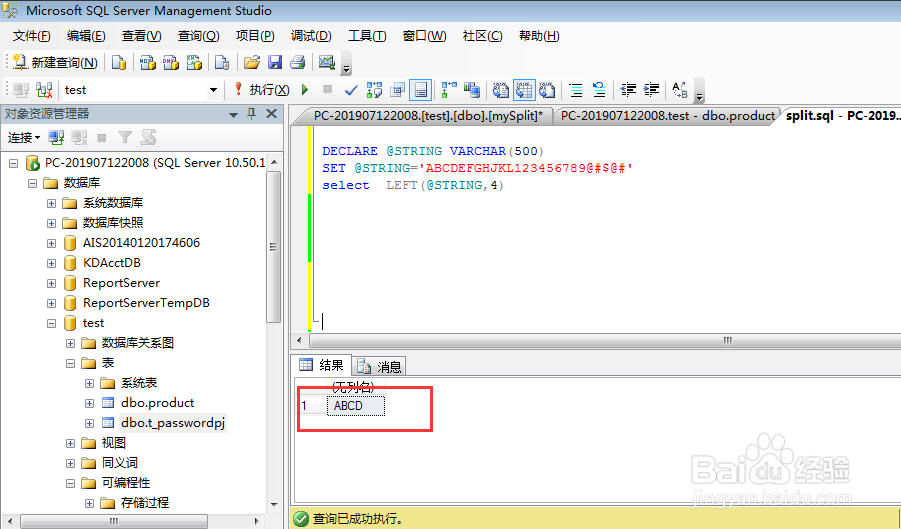901x529 pixels.
Task: Open the Connect (连接) dropdown
Action: (24, 138)
